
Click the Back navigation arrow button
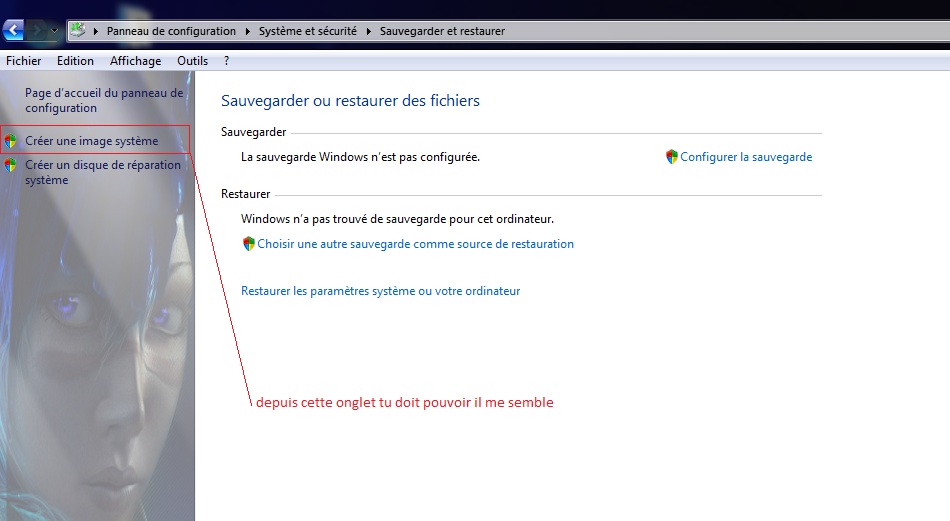[x=13, y=30]
